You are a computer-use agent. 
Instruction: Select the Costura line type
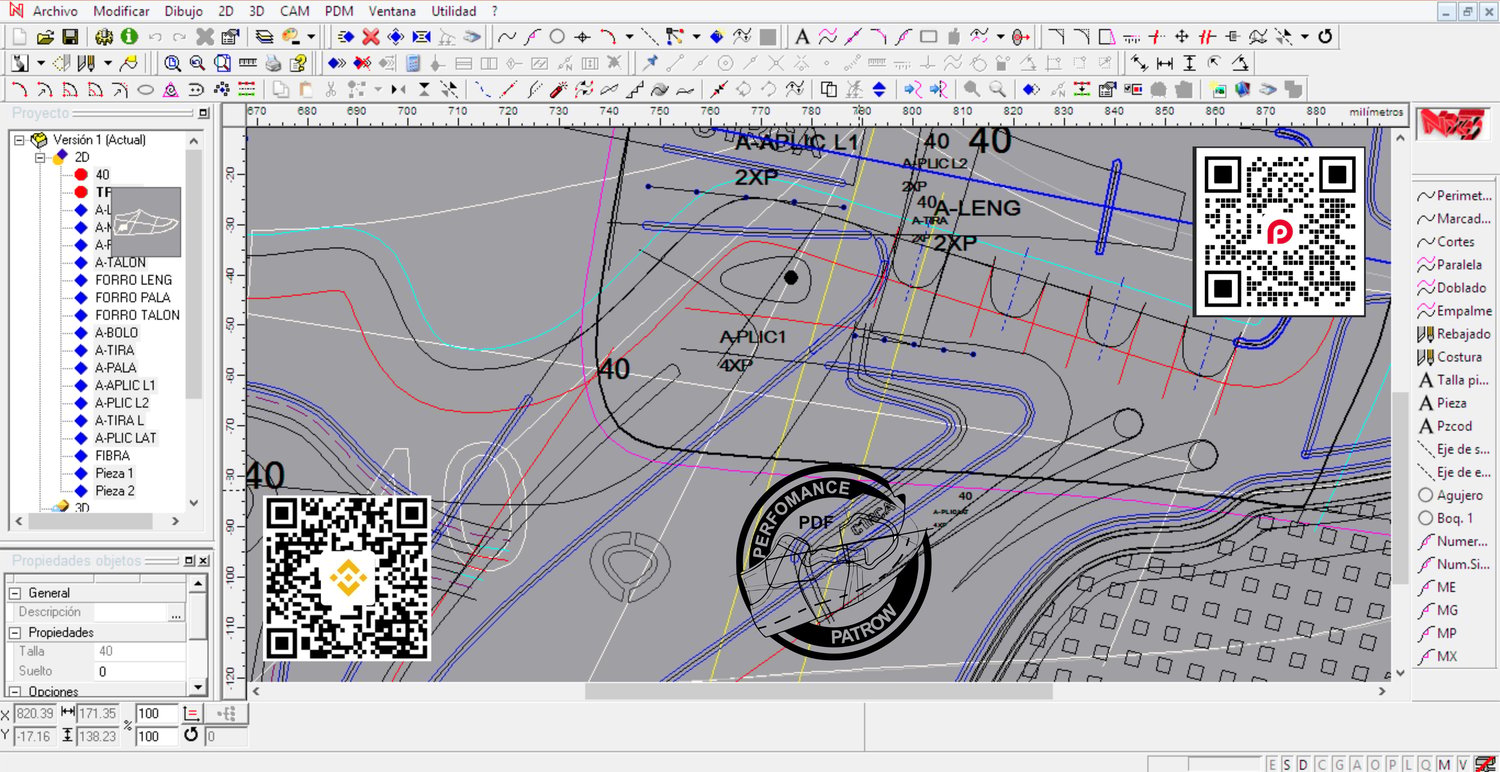pyautogui.click(x=1450, y=356)
